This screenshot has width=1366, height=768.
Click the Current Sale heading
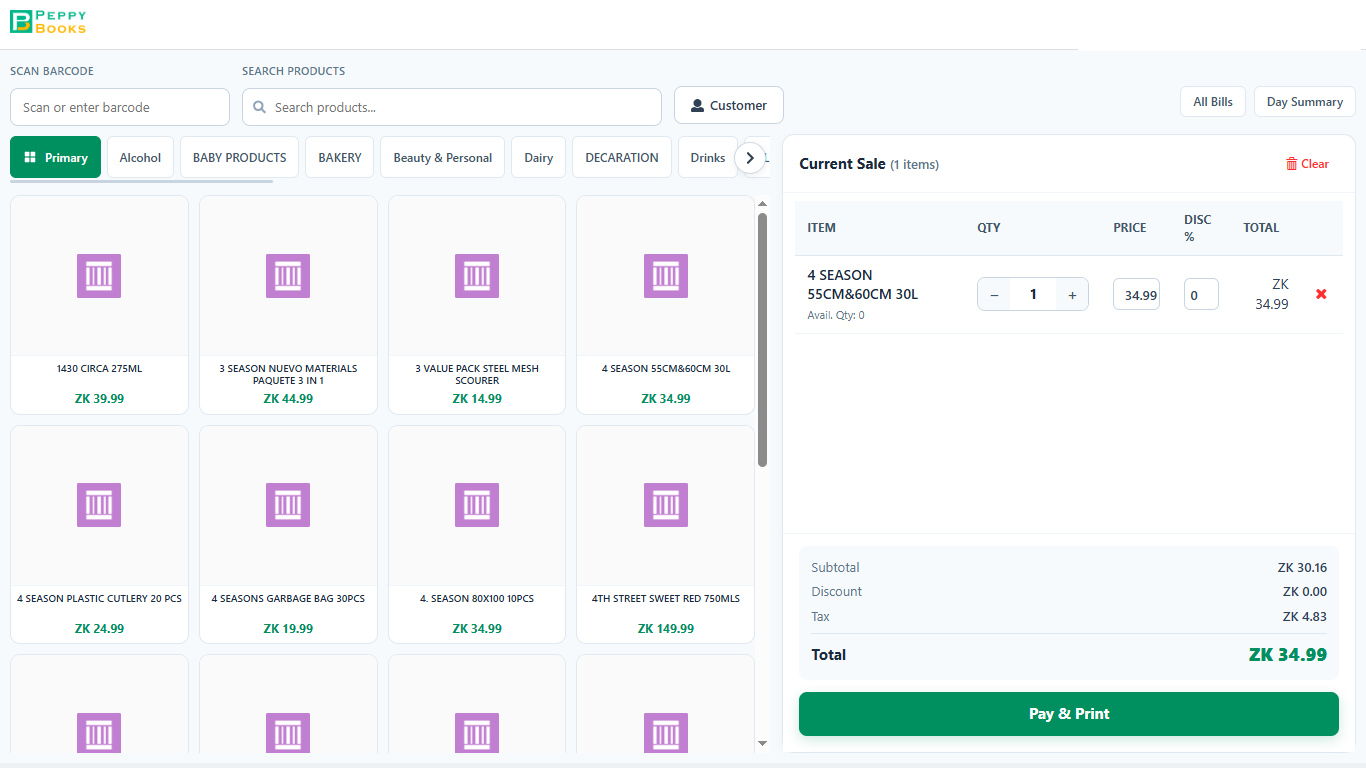pos(842,164)
